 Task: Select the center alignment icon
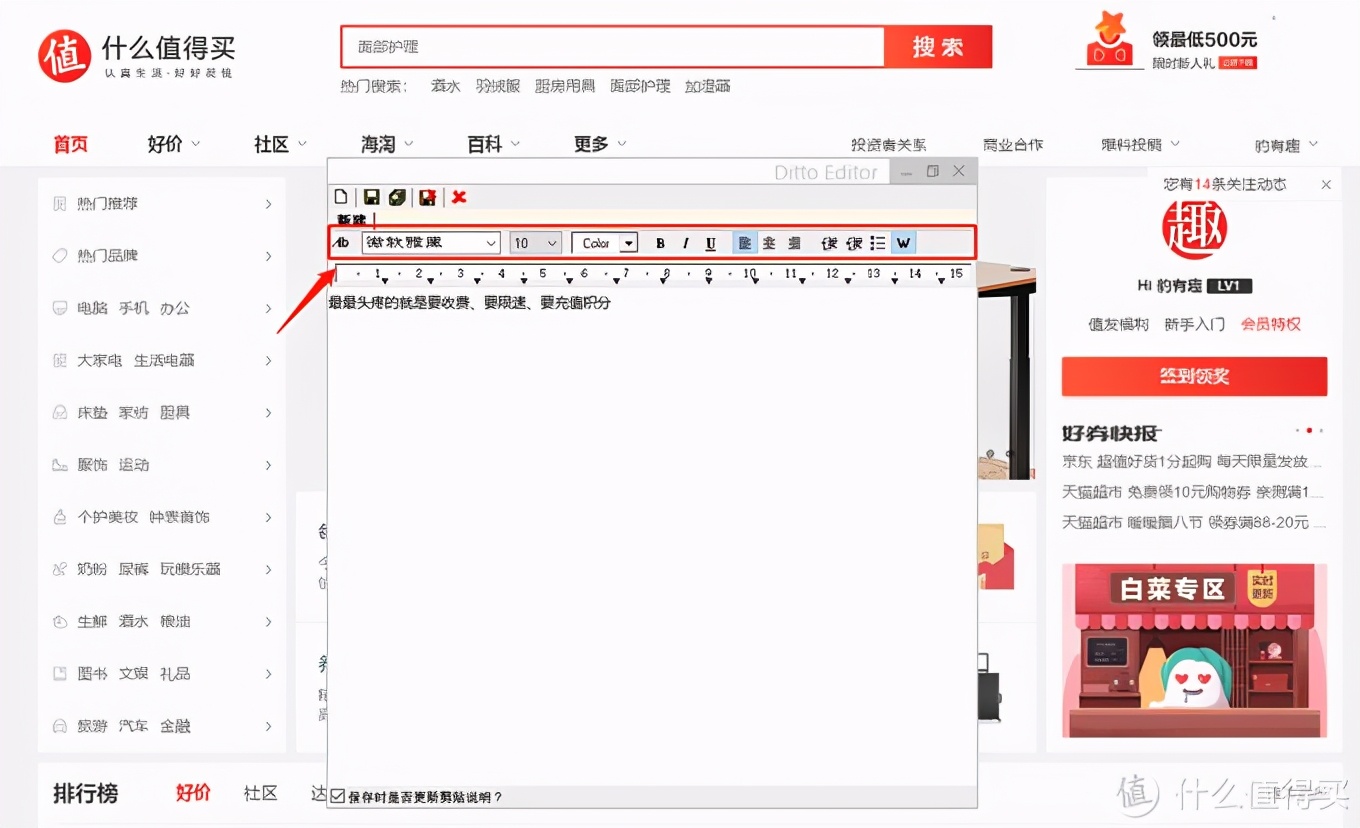click(770, 242)
